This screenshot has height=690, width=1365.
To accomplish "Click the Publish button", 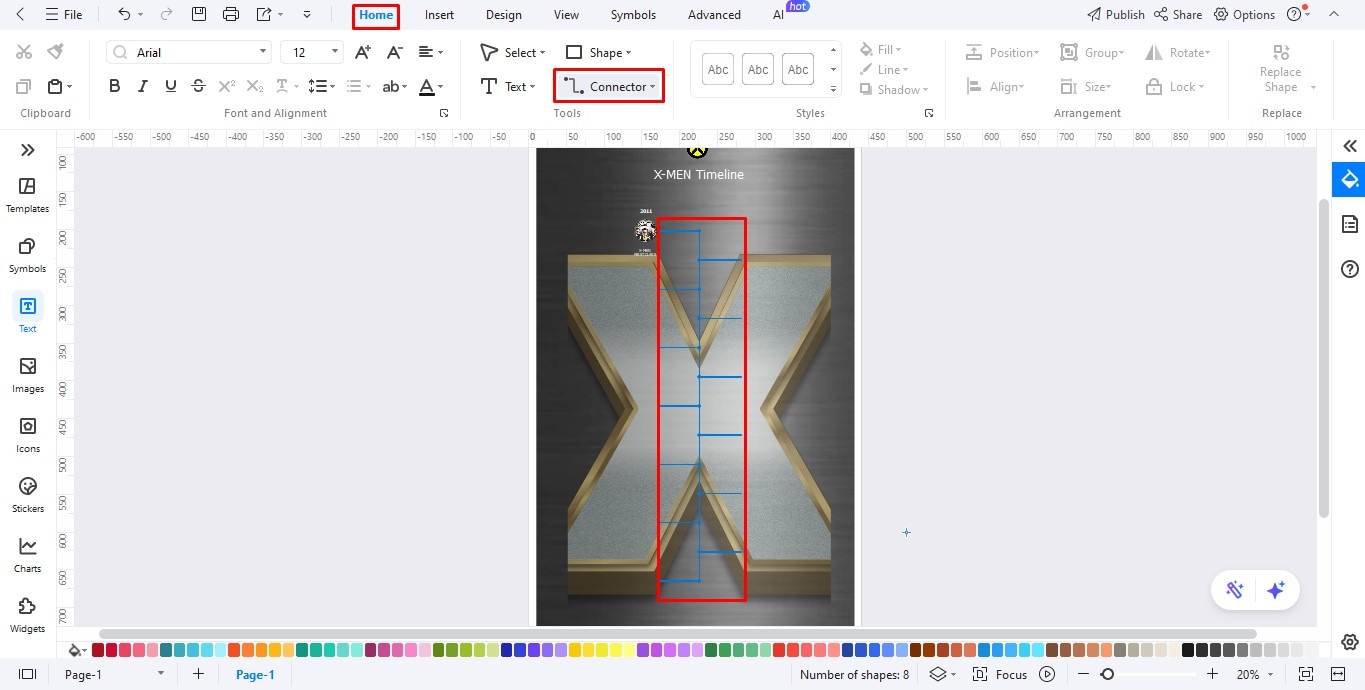I will (x=1116, y=15).
